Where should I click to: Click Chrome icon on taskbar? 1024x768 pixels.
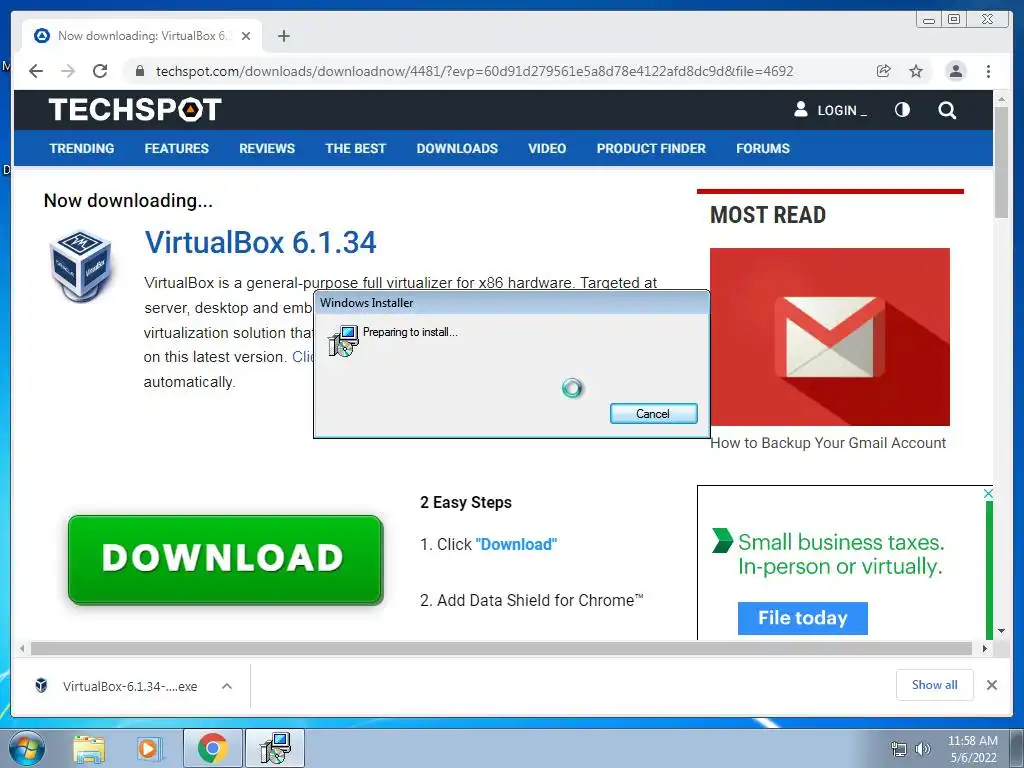(x=212, y=748)
